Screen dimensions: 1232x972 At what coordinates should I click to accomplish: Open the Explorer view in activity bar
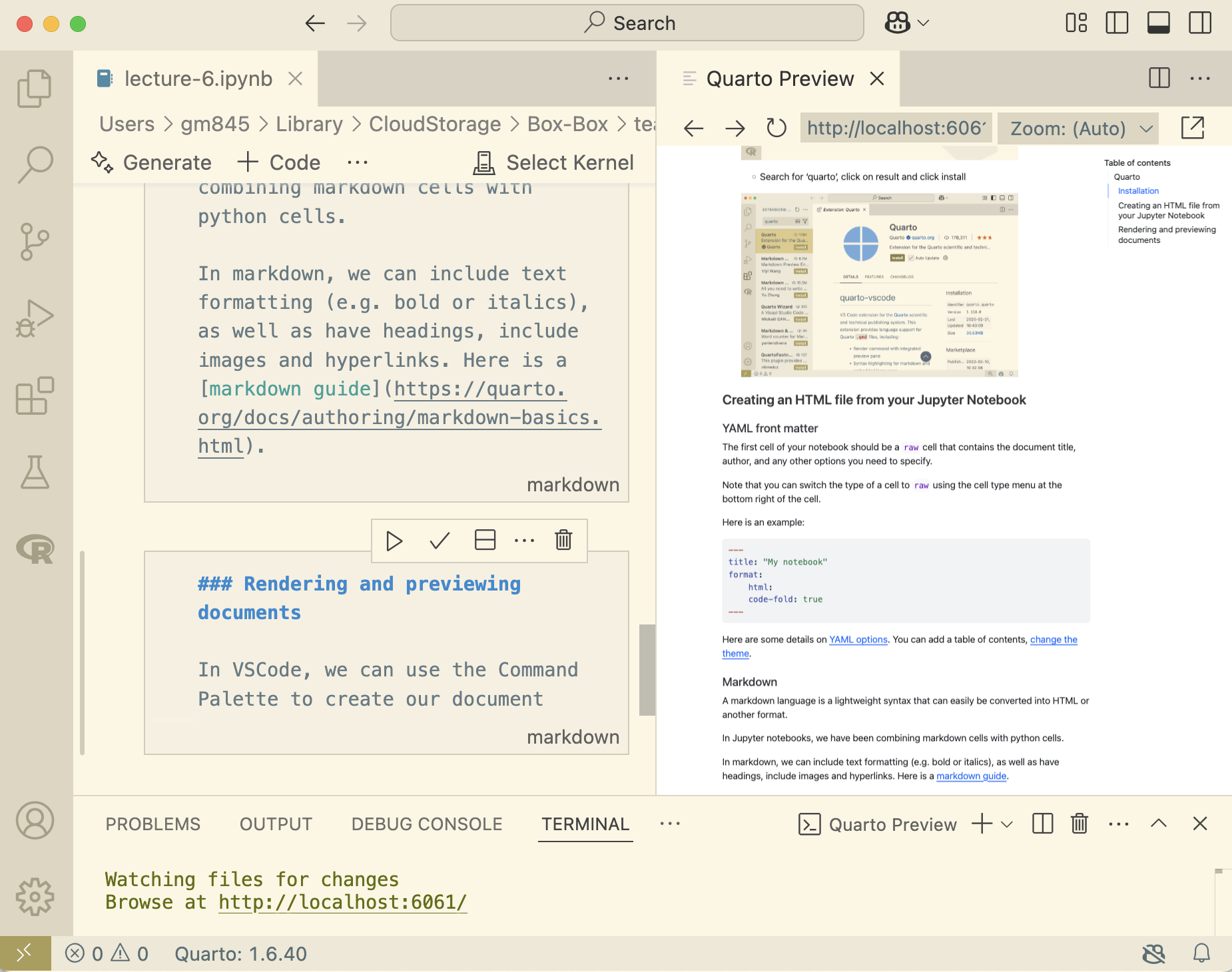(35, 88)
